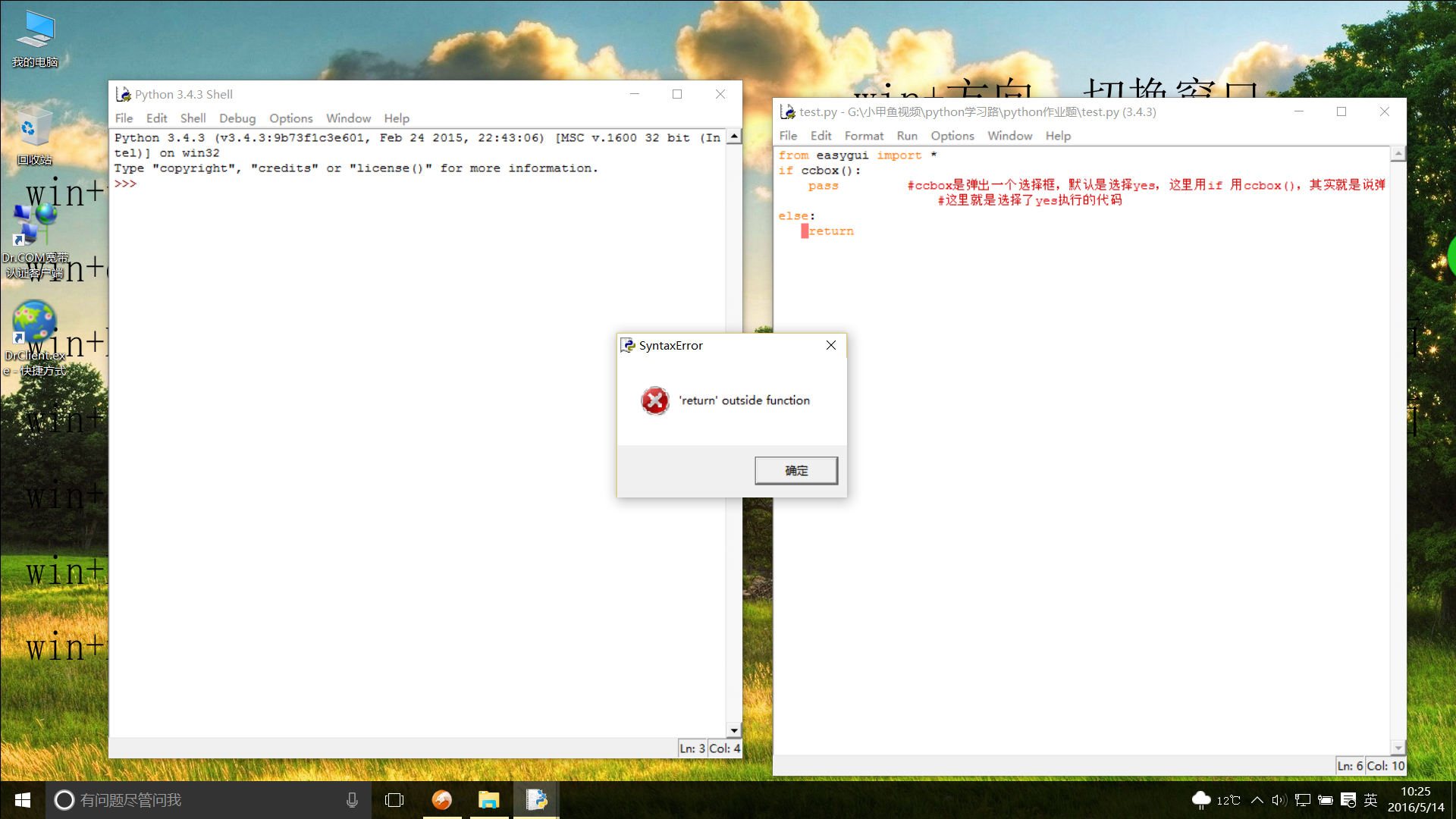Click the editor scrollbar up arrow

[1398, 154]
